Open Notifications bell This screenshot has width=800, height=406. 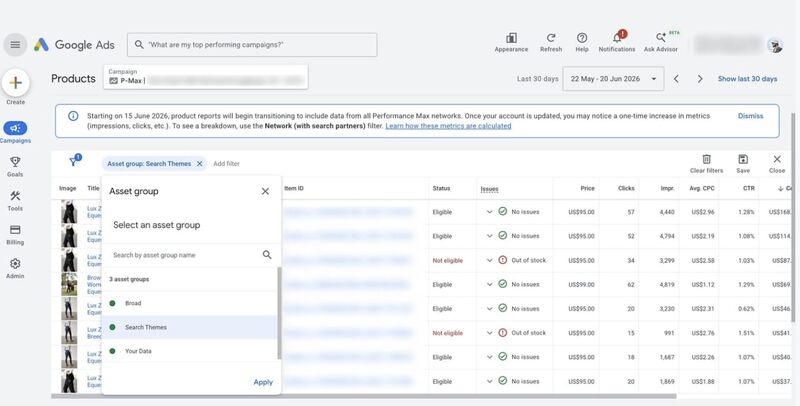(617, 42)
